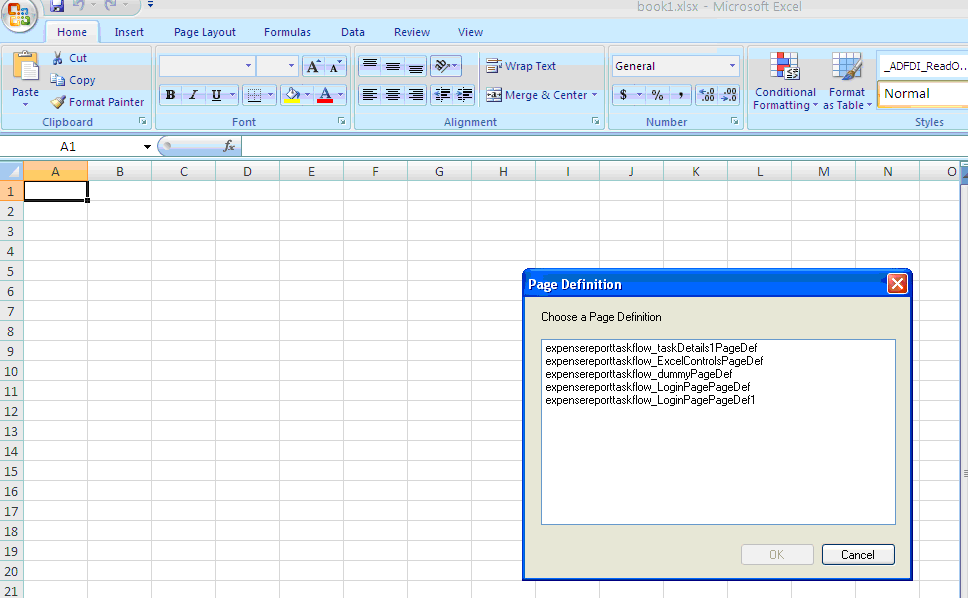This screenshot has height=598, width=968.
Task: Toggle Bold formatting
Action: click(x=170, y=95)
